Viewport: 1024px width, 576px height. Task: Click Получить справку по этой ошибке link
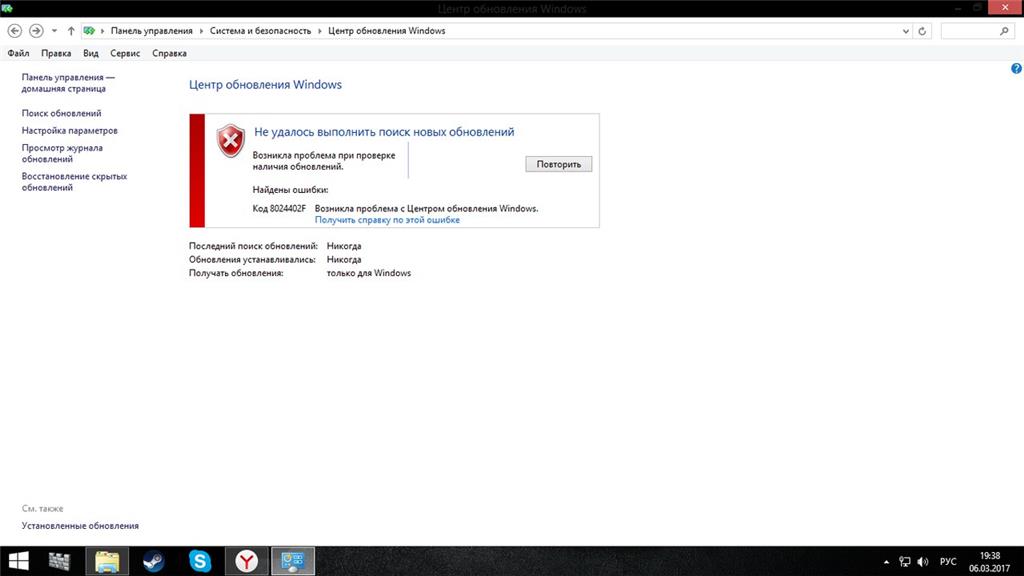(x=387, y=220)
